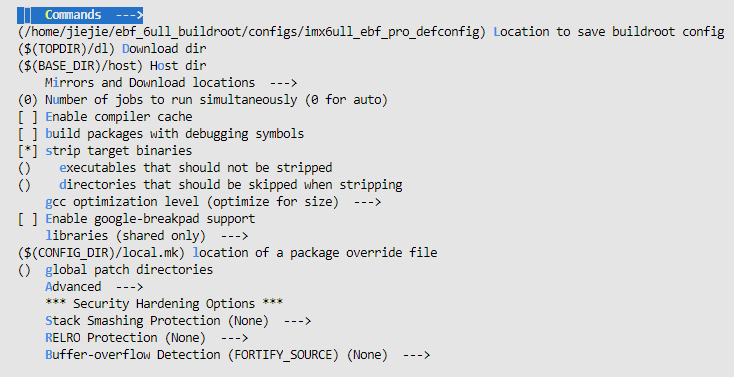Screen dimensions: 734x377
Task: Toggle Enable google-breakpad support checkbox
Action: 137,219
